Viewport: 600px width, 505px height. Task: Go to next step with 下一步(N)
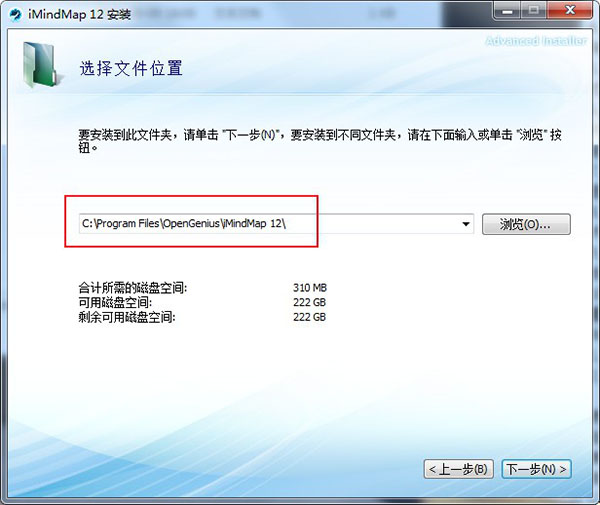pos(536,469)
